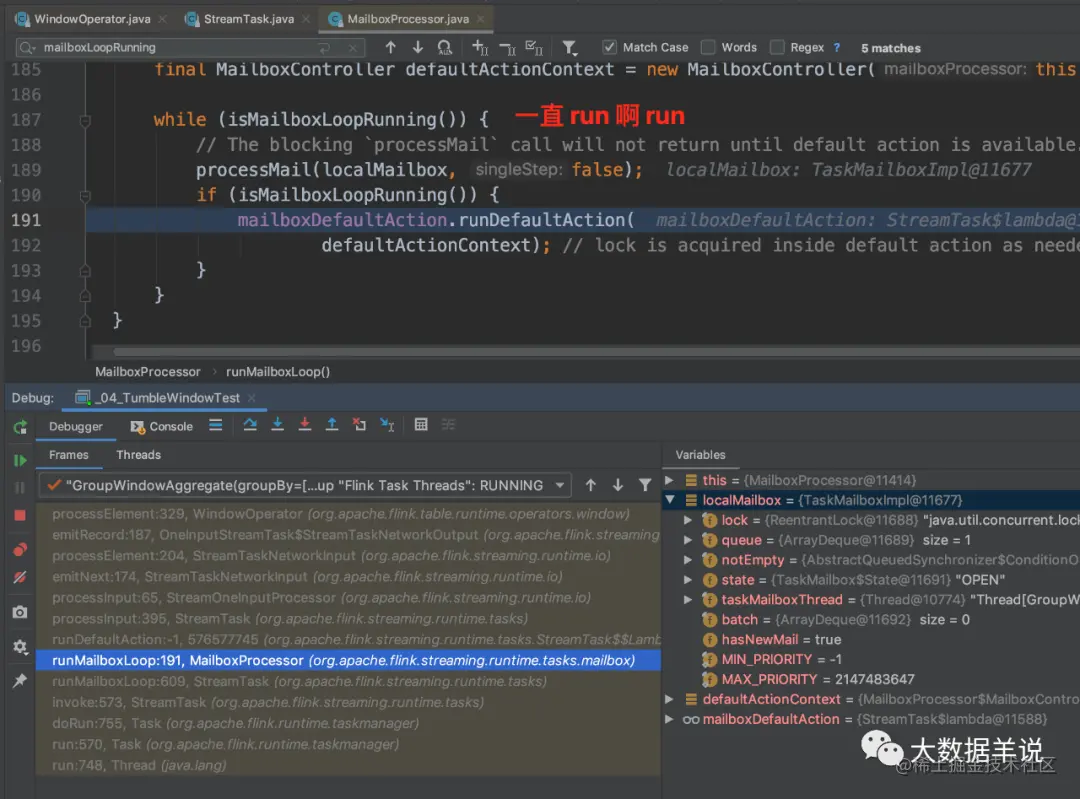The width and height of the screenshot is (1080, 799).
Task: Switch to StreamTask.java tab
Action: coord(248,19)
